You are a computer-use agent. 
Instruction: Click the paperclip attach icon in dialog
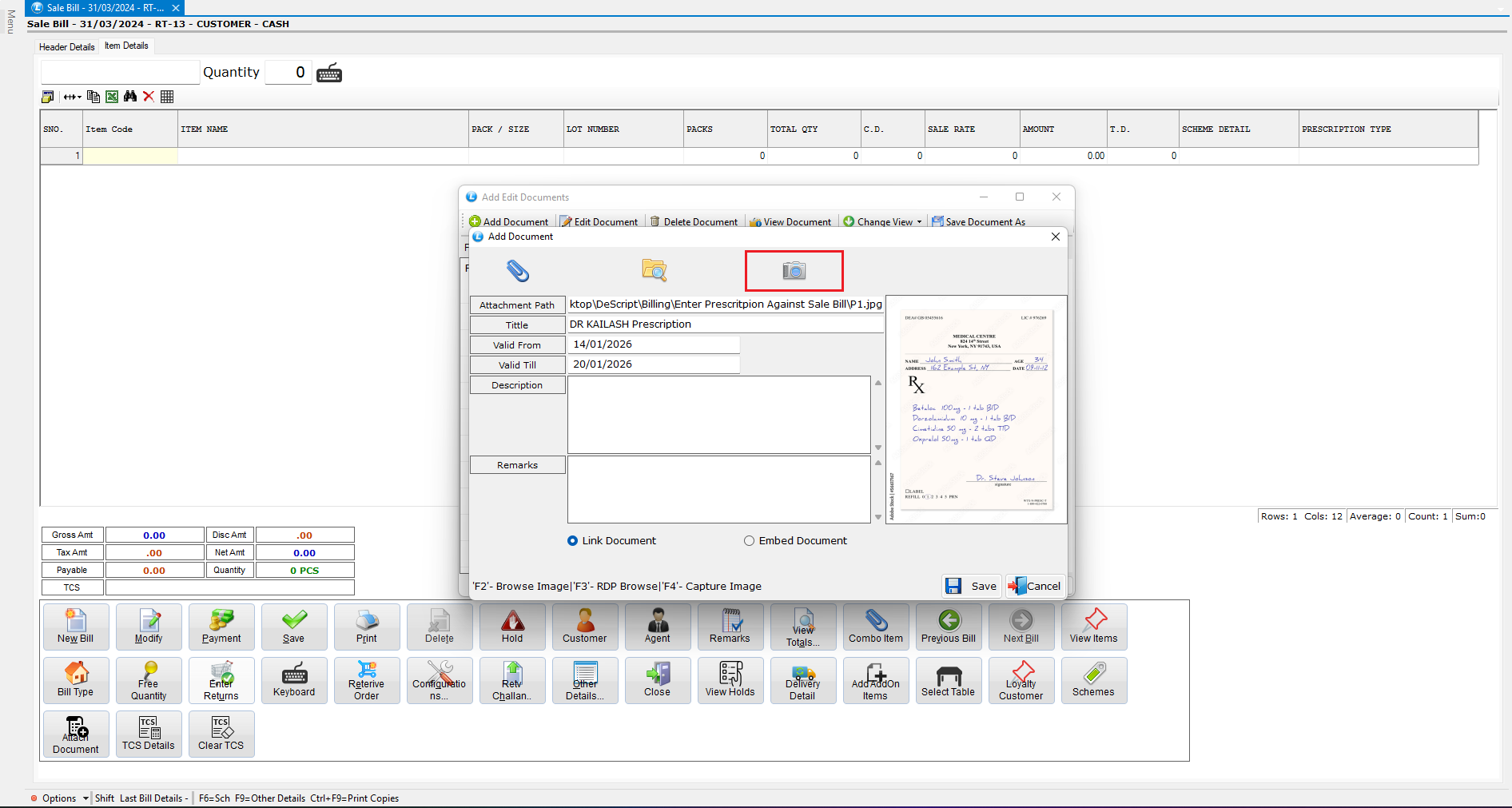[x=518, y=271]
